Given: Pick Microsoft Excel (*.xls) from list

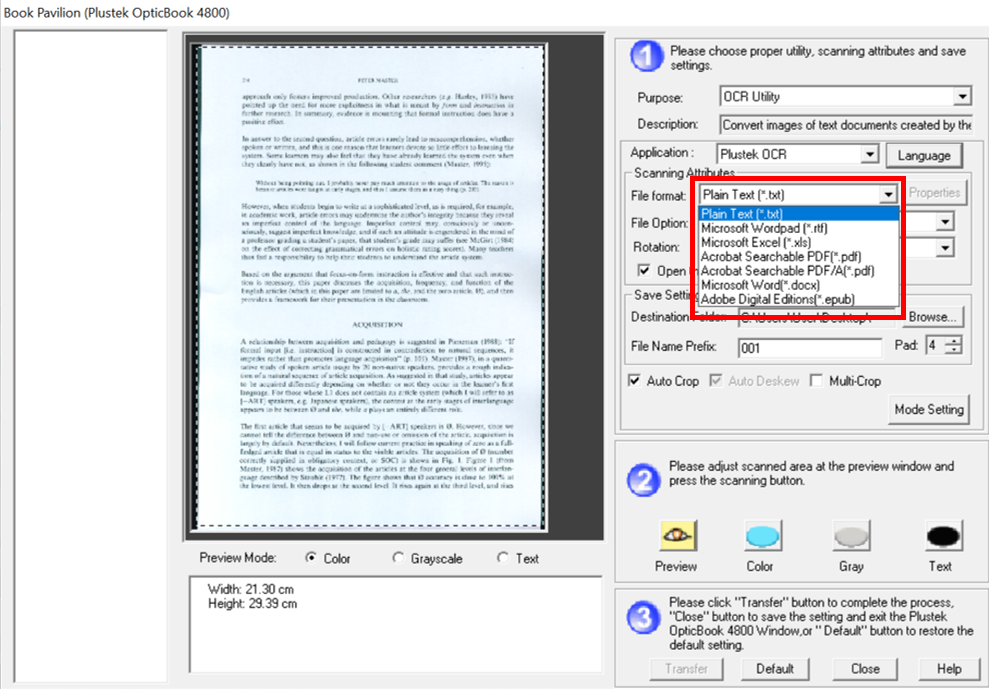Looking at the screenshot, I should [756, 242].
